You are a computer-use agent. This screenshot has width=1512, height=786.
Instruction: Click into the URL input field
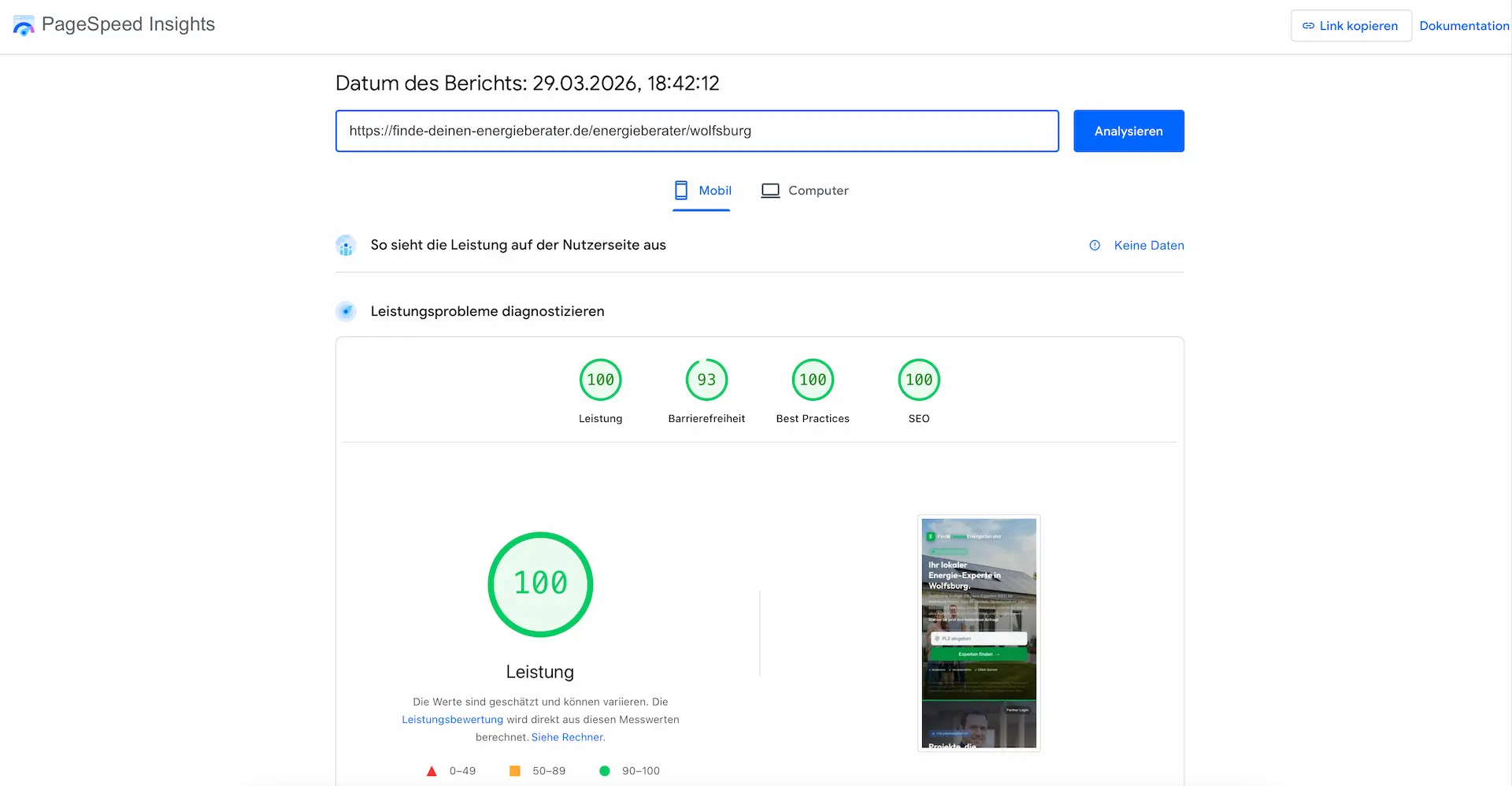[x=696, y=131]
